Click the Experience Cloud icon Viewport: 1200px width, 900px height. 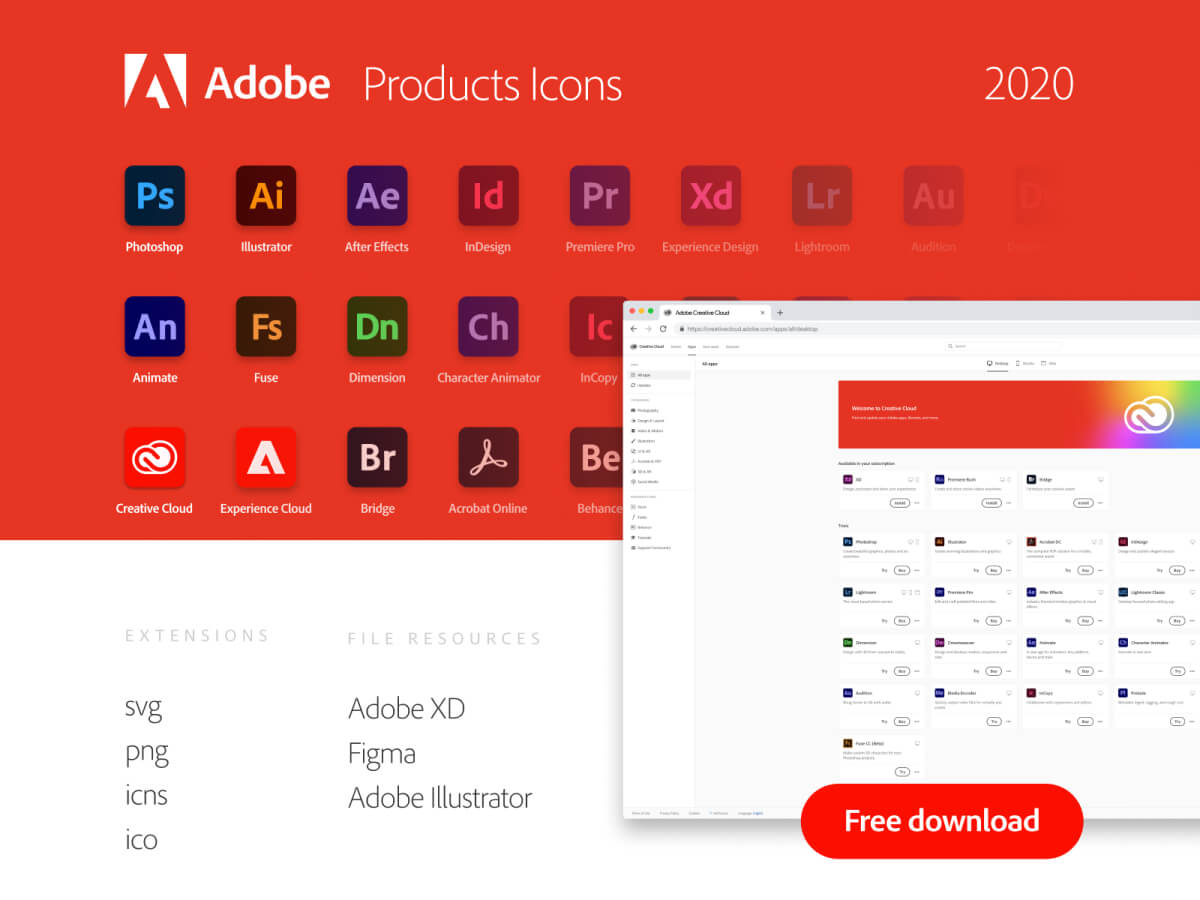(x=266, y=457)
